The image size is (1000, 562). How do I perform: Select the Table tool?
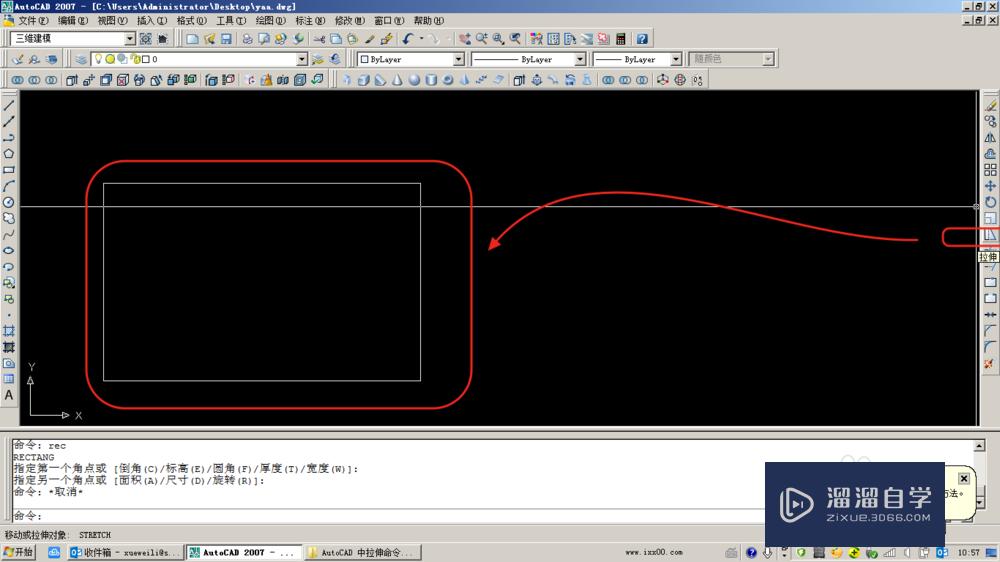[9, 379]
